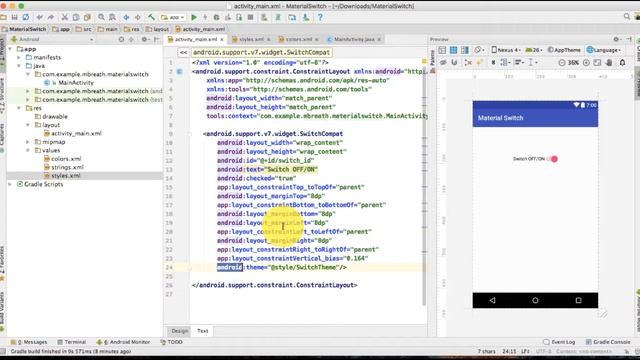Open the orientation dropdown in Preview
This screenshot has height=360, width=640.
[479, 50]
